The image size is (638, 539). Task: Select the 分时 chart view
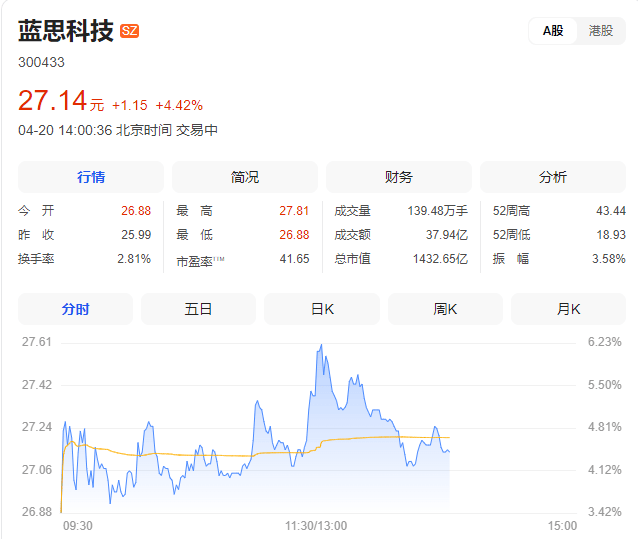coord(75,309)
